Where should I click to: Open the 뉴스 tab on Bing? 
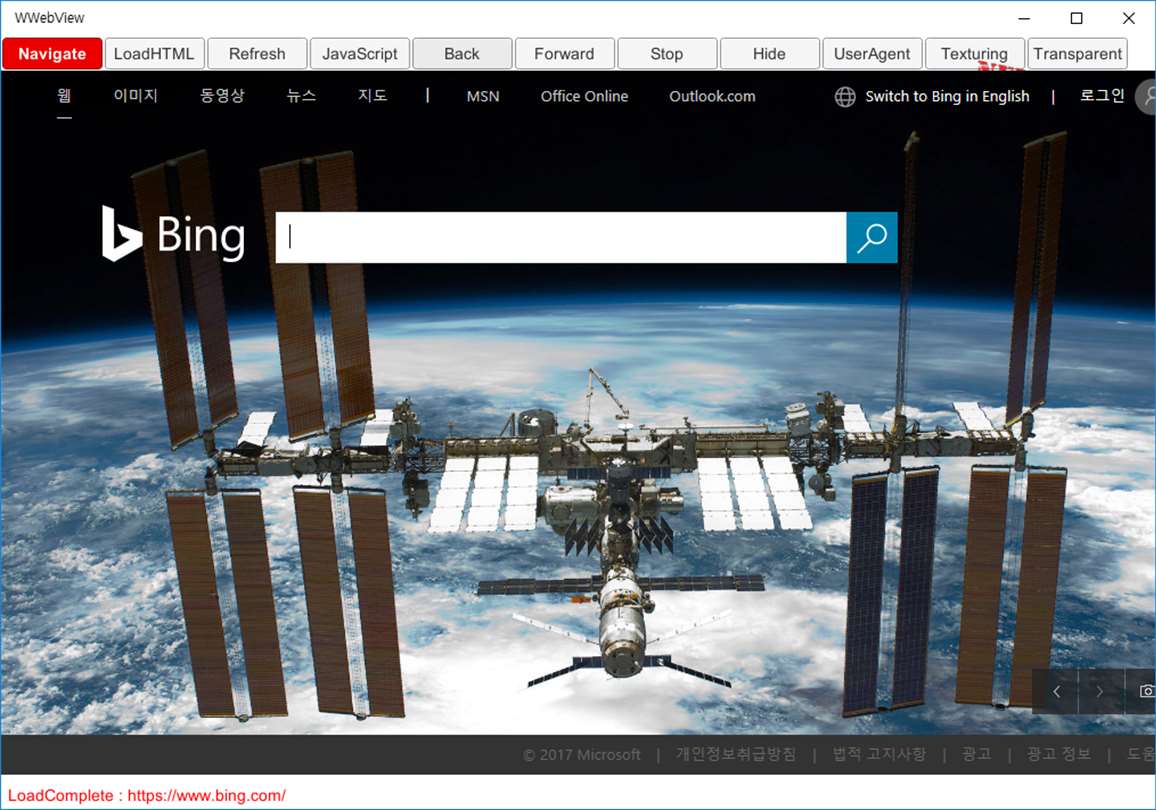301,96
